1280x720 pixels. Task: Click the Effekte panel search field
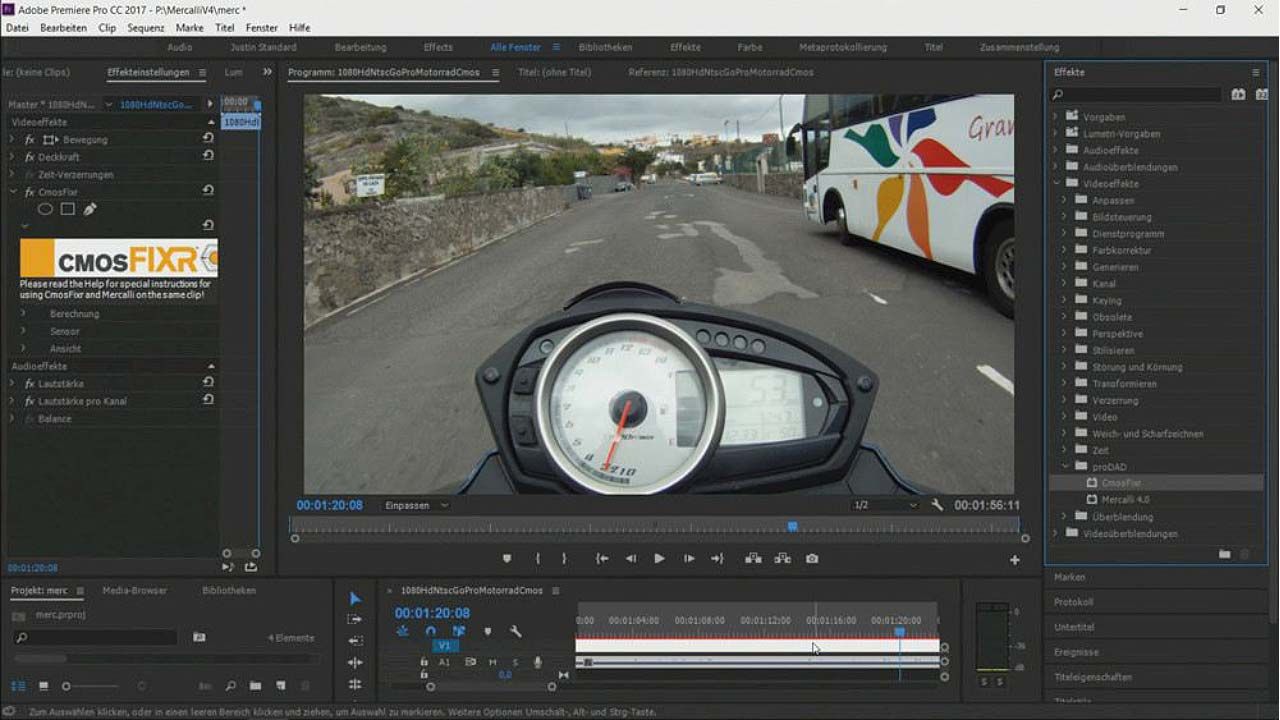click(x=1140, y=95)
